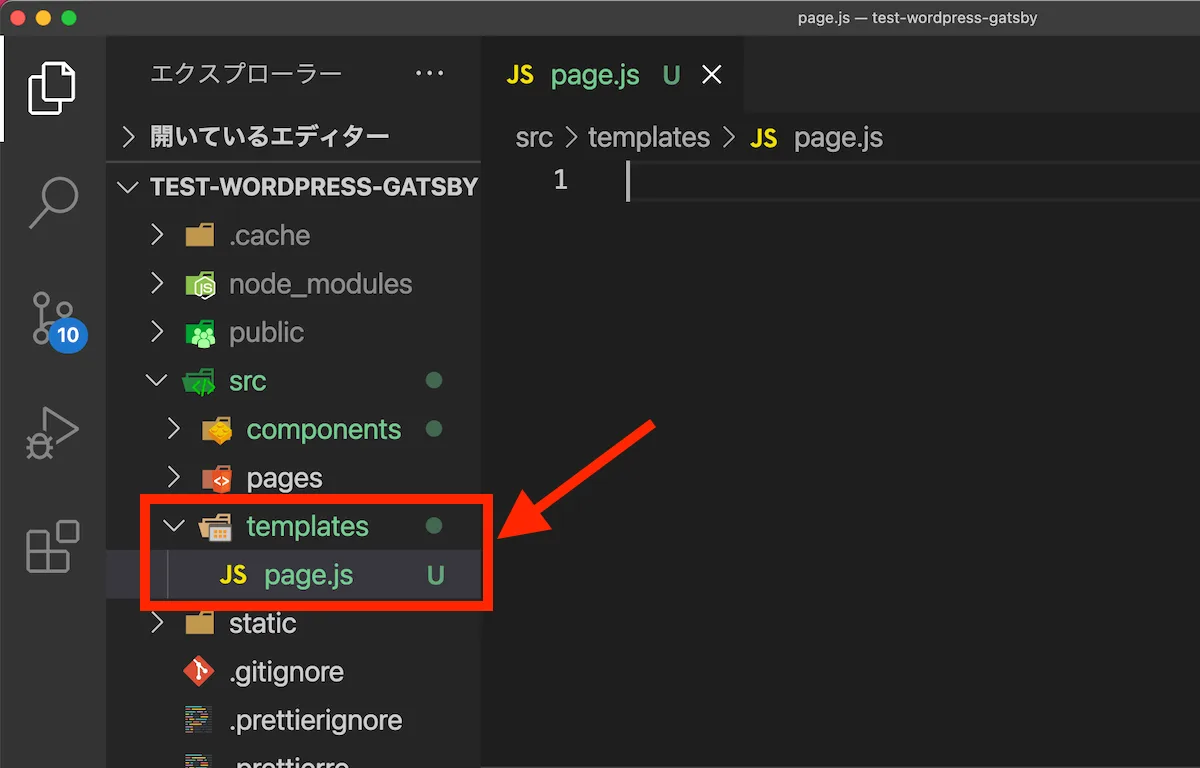
Task: Click the node_modules folder icon
Action: point(199,284)
